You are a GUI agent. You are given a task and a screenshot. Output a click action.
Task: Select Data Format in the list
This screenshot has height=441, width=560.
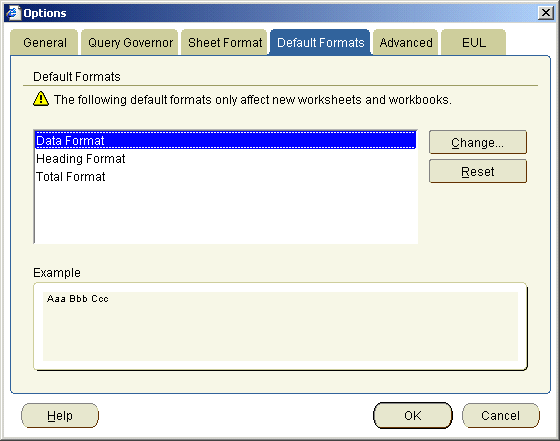point(226,140)
